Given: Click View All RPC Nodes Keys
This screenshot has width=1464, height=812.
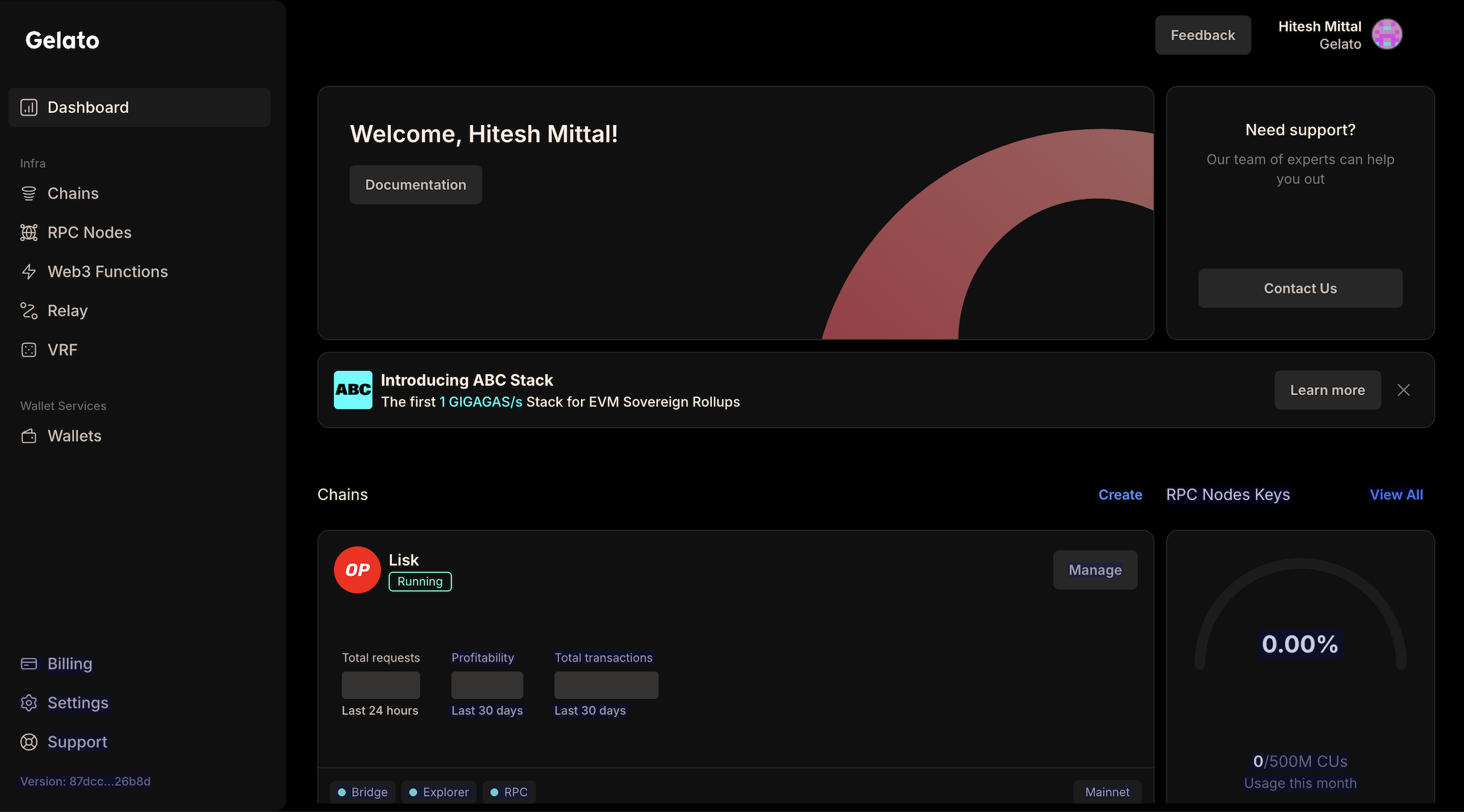Looking at the screenshot, I should [x=1396, y=495].
